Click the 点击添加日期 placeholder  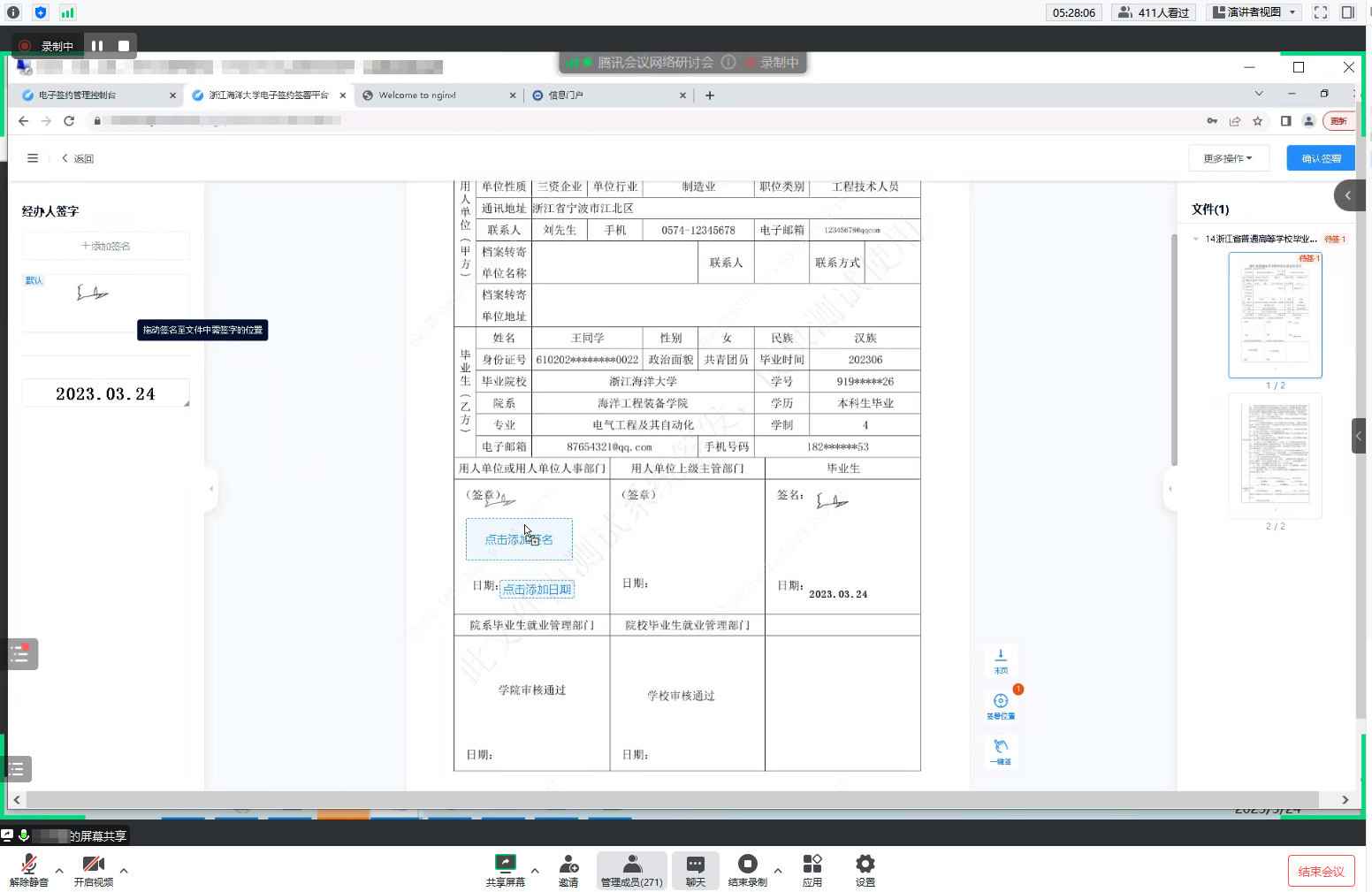pyautogui.click(x=537, y=590)
